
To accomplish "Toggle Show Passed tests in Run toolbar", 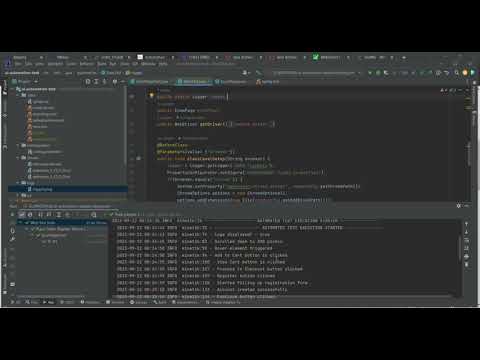I will click(x=22, y=215).
